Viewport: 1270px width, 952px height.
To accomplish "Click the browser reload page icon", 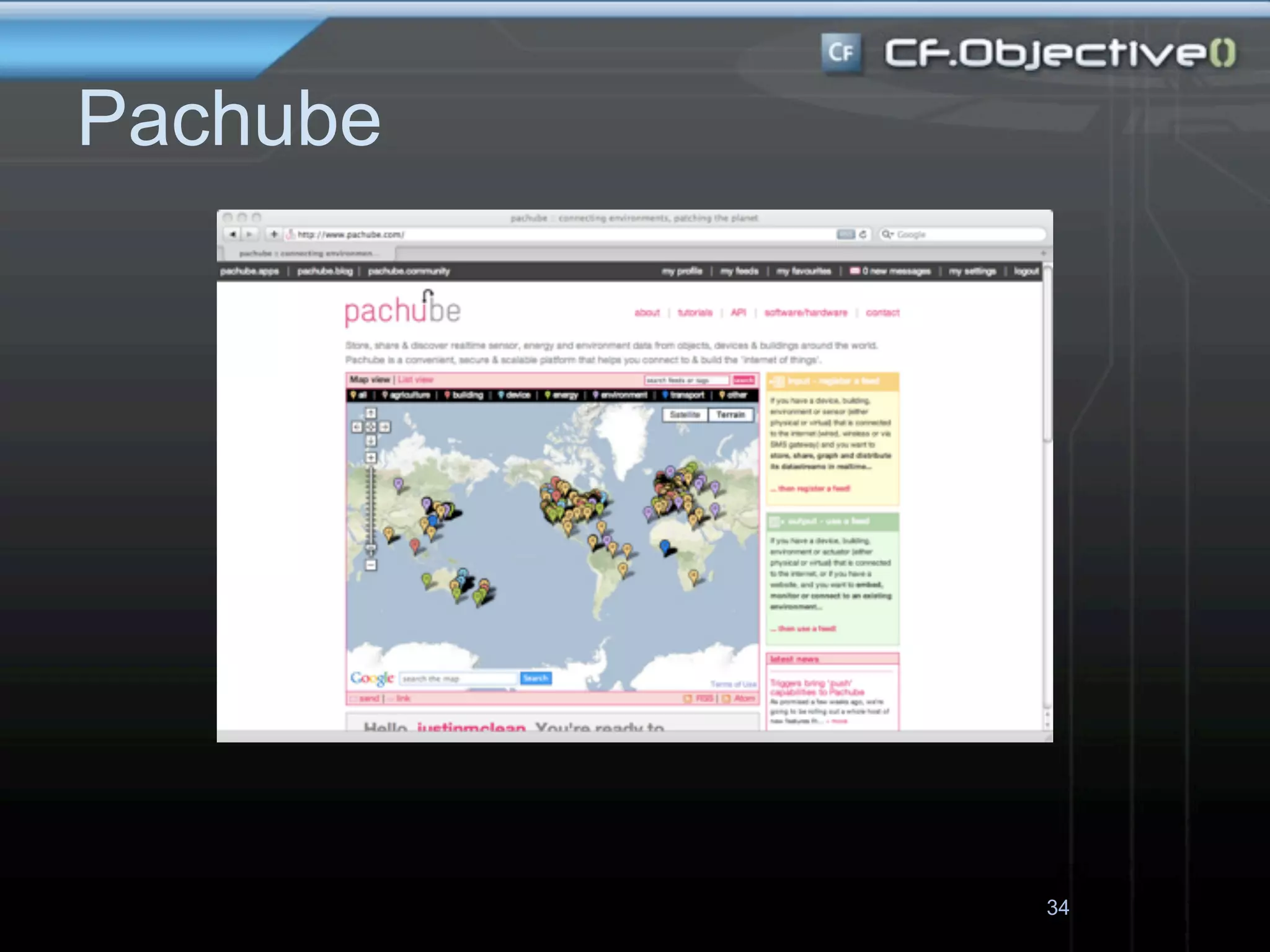I will click(x=863, y=234).
